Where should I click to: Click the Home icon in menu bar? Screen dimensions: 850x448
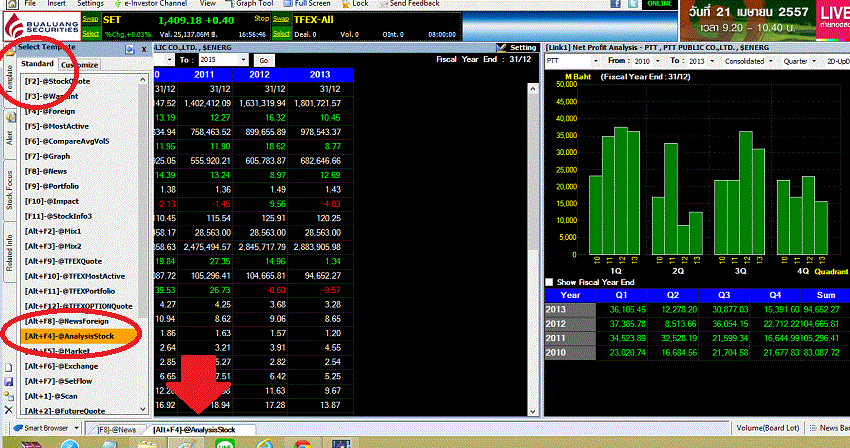pyautogui.click(x=12, y=4)
